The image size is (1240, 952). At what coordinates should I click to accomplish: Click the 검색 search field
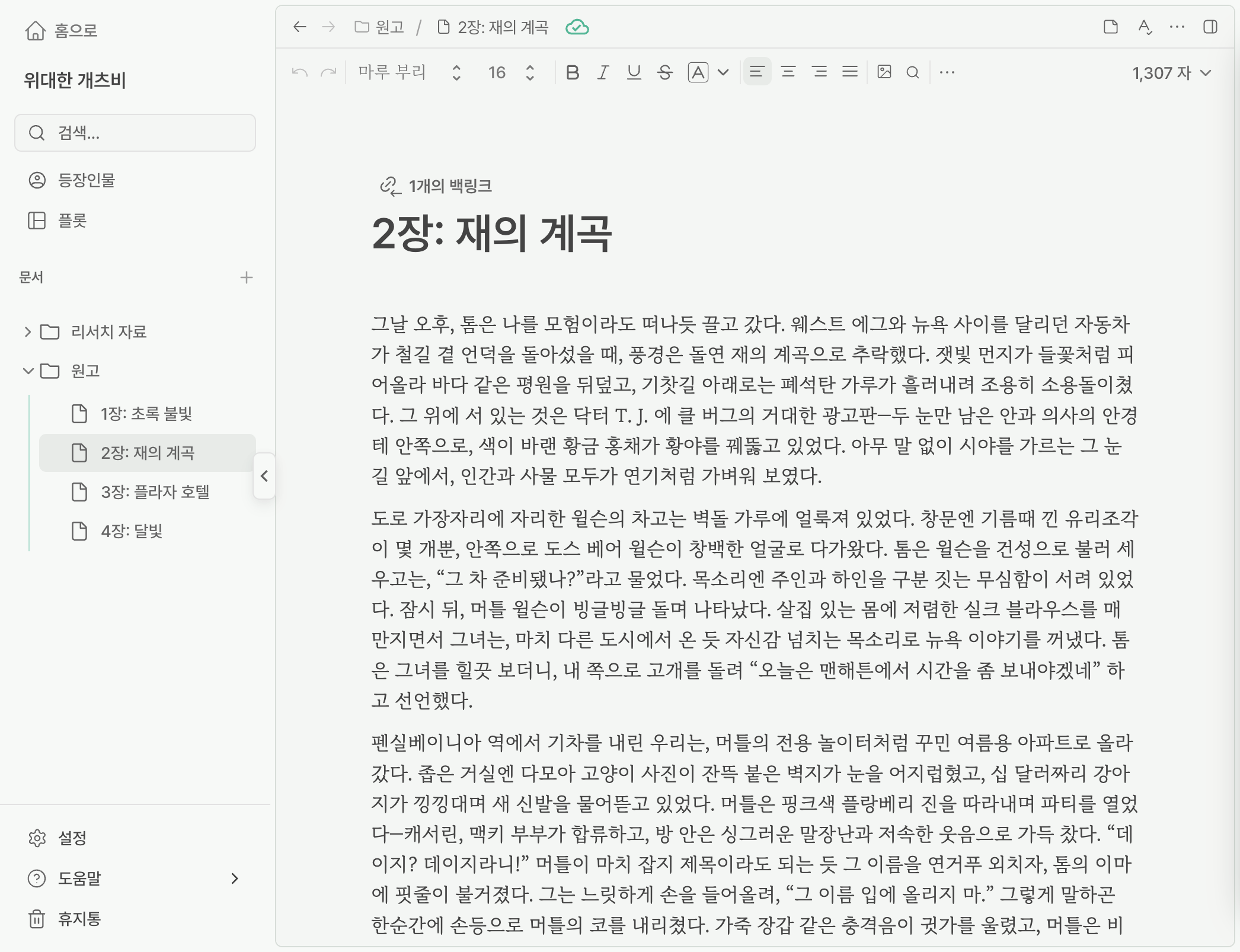pos(135,133)
